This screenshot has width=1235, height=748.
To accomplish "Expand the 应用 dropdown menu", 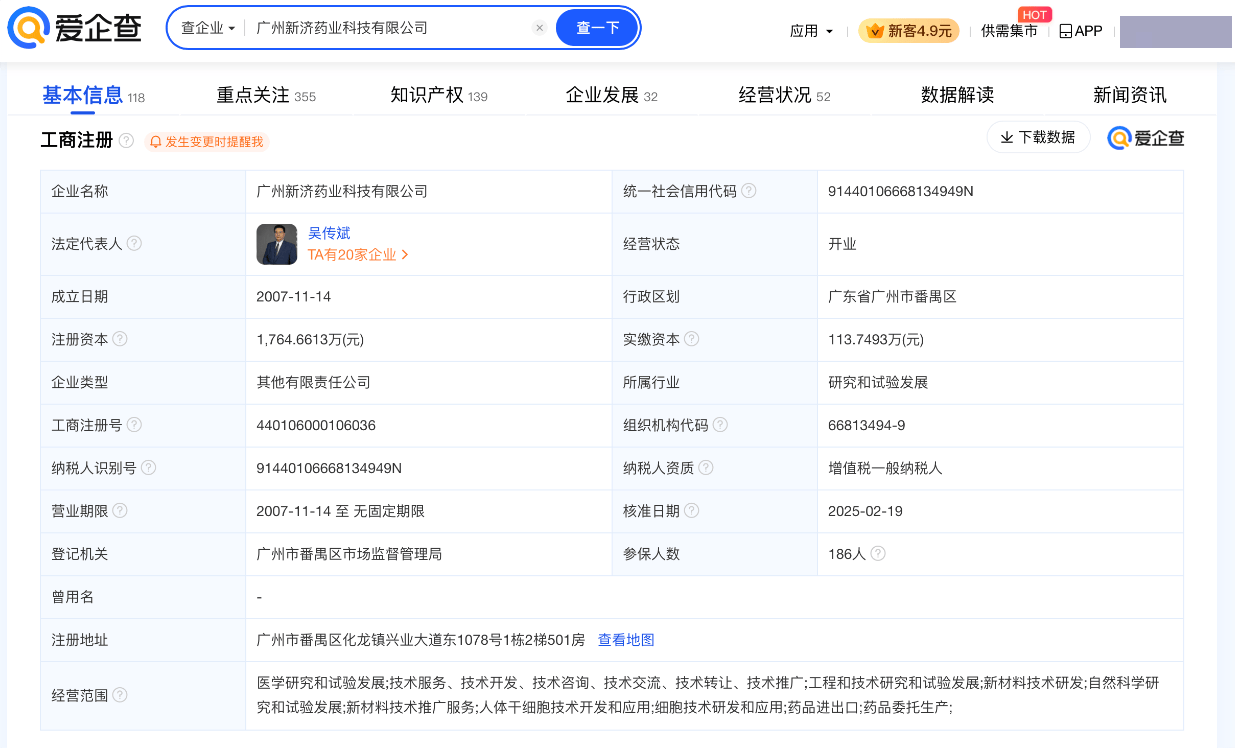I will (x=811, y=31).
